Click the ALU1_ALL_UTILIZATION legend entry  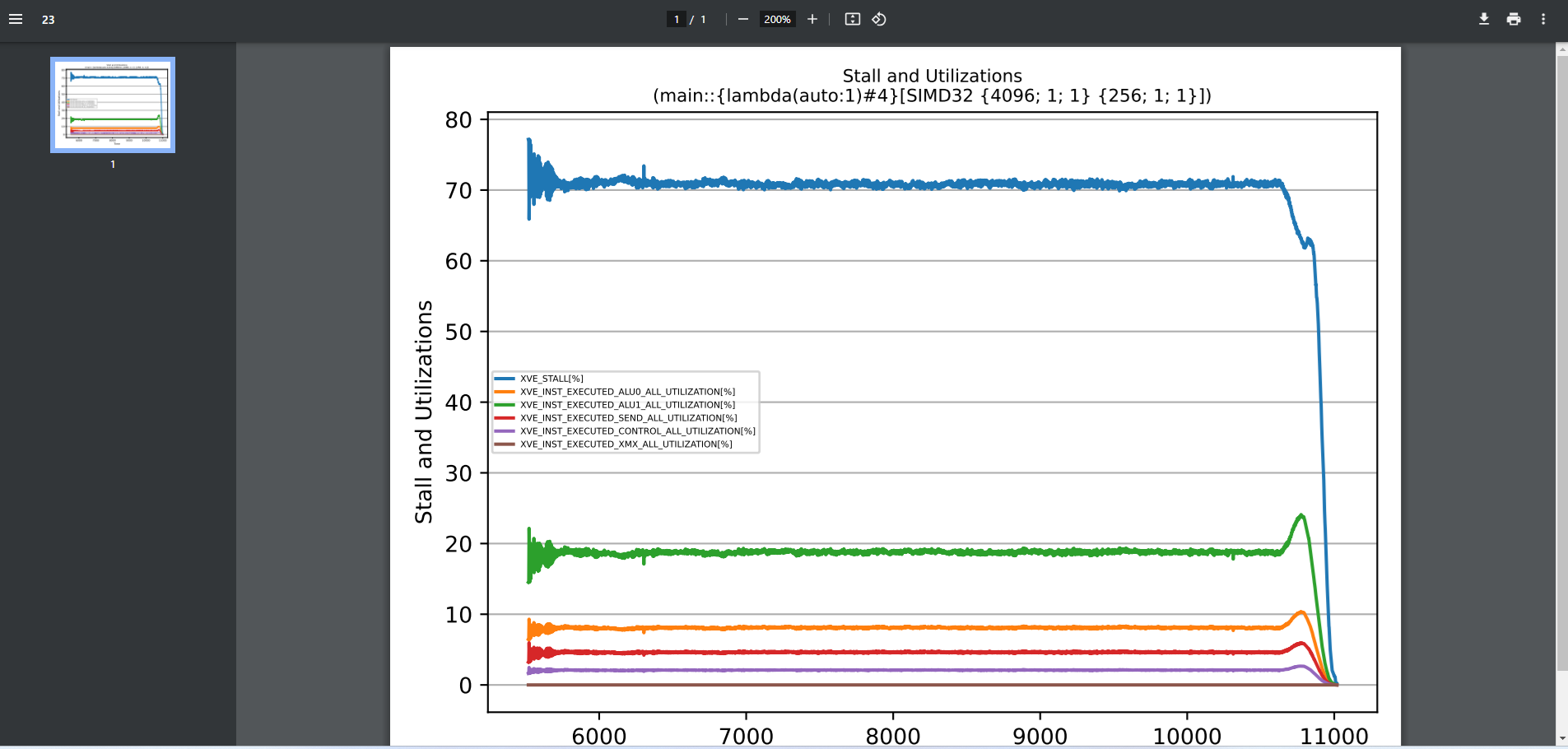tap(615, 405)
